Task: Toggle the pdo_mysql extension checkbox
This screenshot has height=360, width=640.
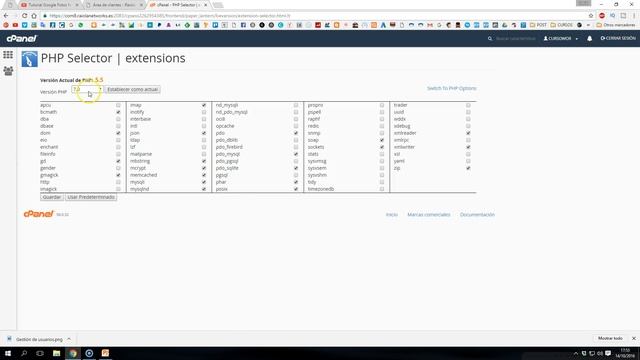Action: 296,154
